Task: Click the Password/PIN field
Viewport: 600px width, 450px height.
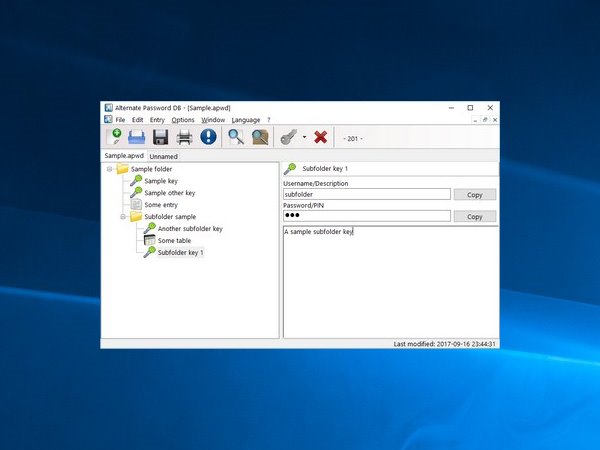Action: 367,216
